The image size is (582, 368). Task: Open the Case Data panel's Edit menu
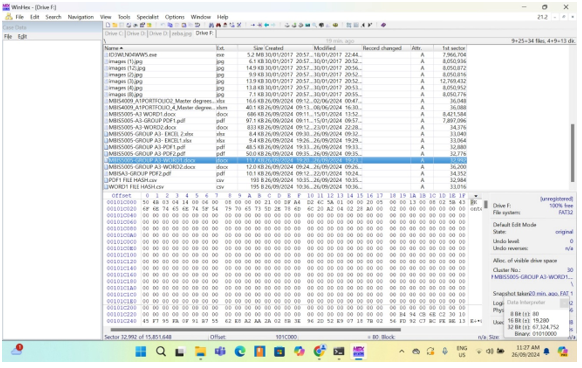click(x=22, y=36)
